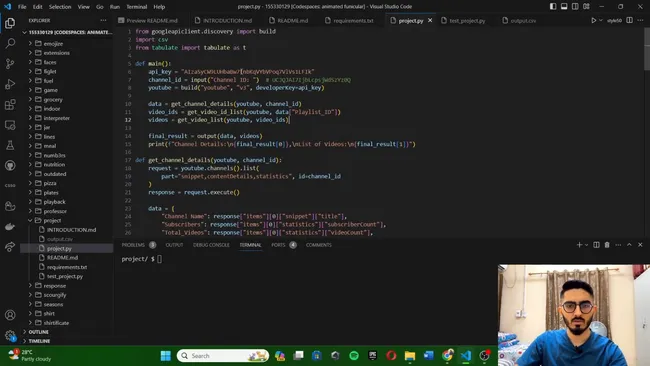
Task: Click the Manage gear icon
Action: [x=10, y=335]
